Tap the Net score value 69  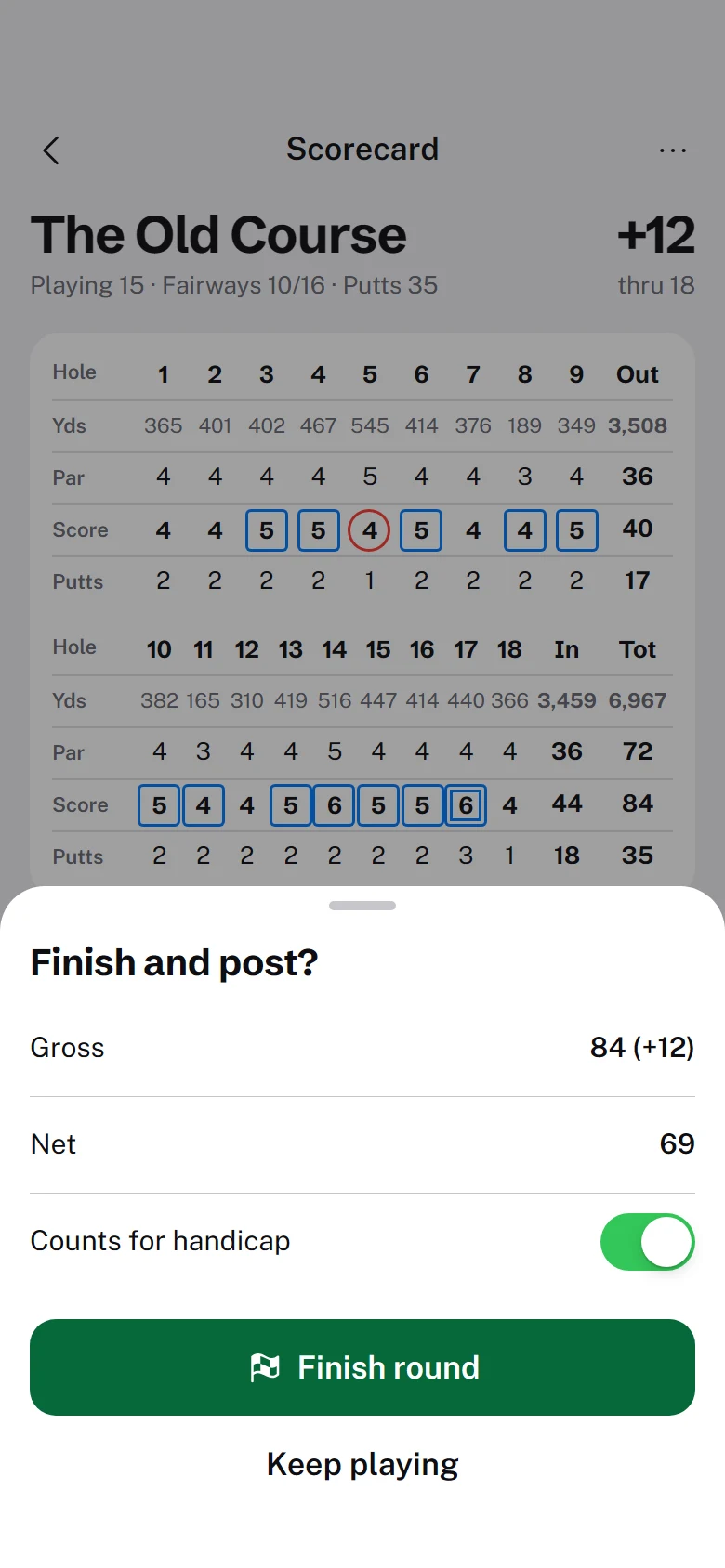tap(677, 1144)
